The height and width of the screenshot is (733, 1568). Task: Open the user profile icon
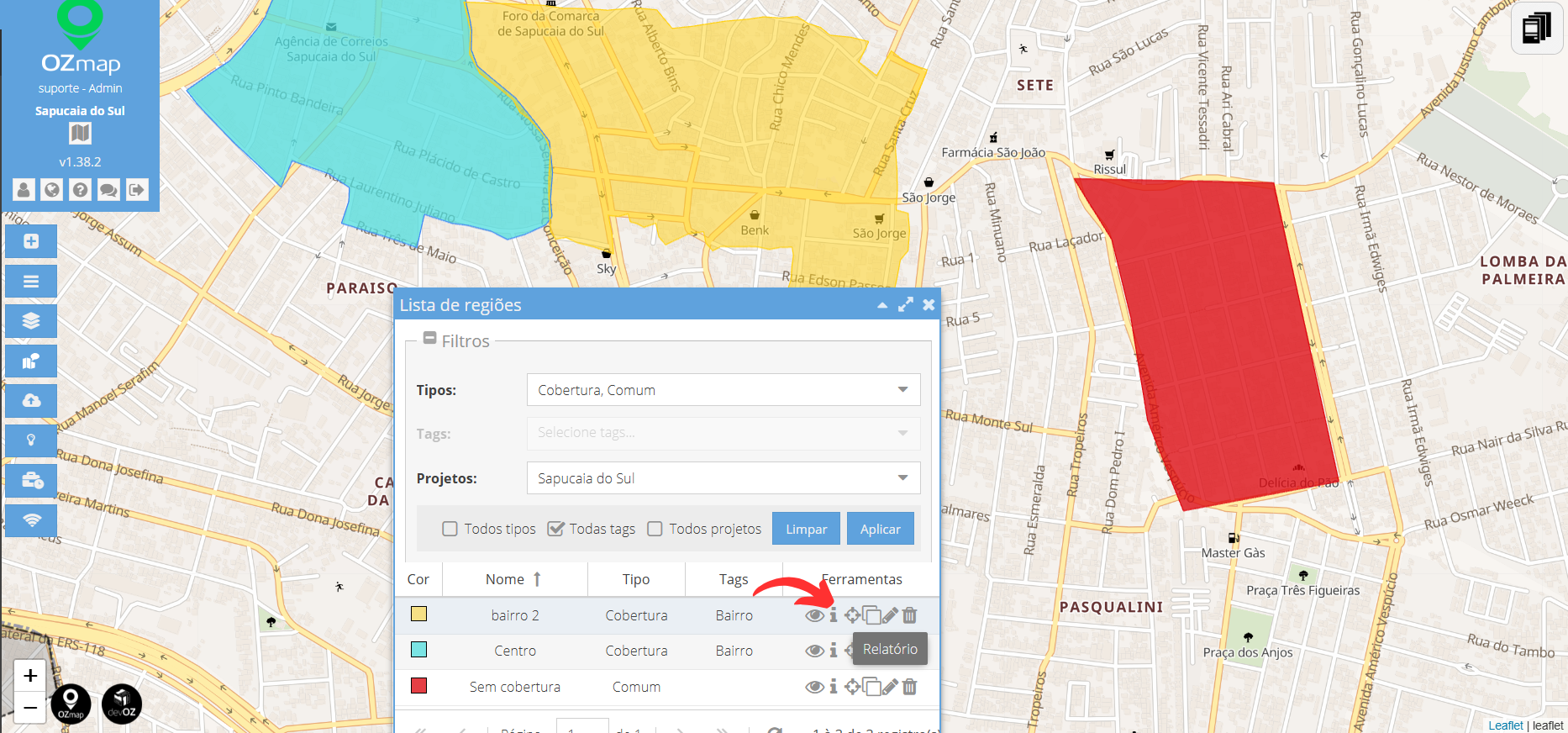point(24,190)
